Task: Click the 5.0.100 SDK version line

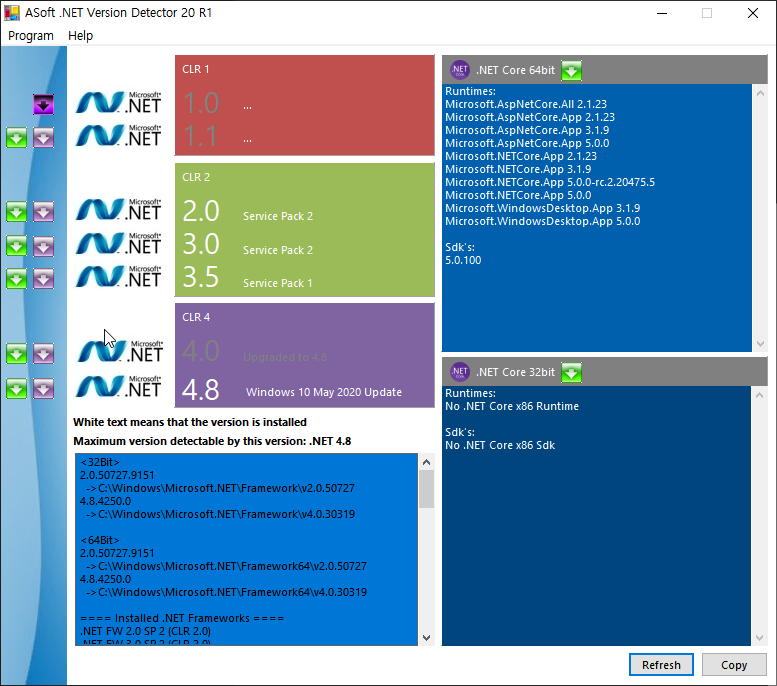Action: (463, 260)
